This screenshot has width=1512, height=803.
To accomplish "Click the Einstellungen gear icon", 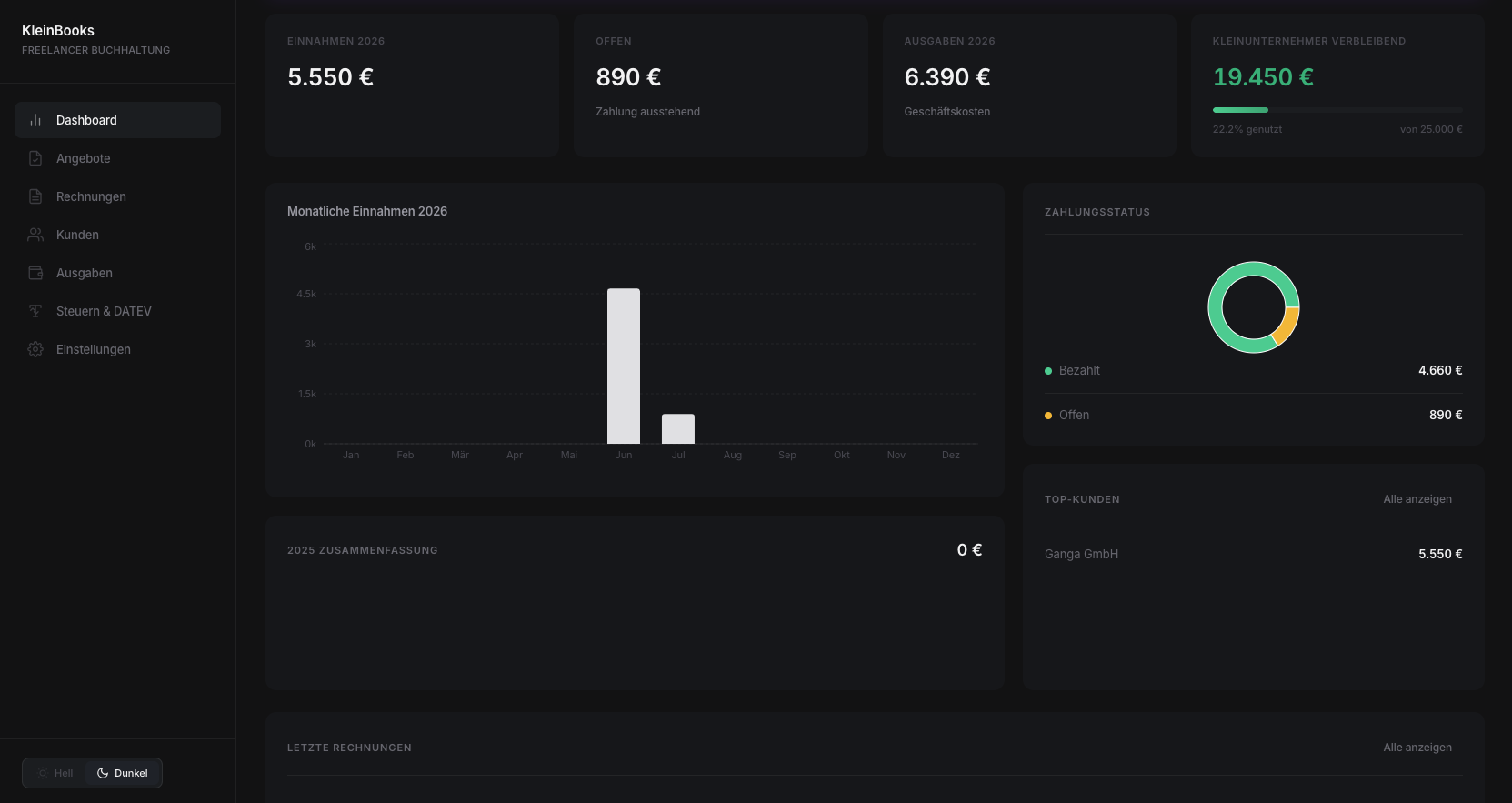I will click(35, 349).
